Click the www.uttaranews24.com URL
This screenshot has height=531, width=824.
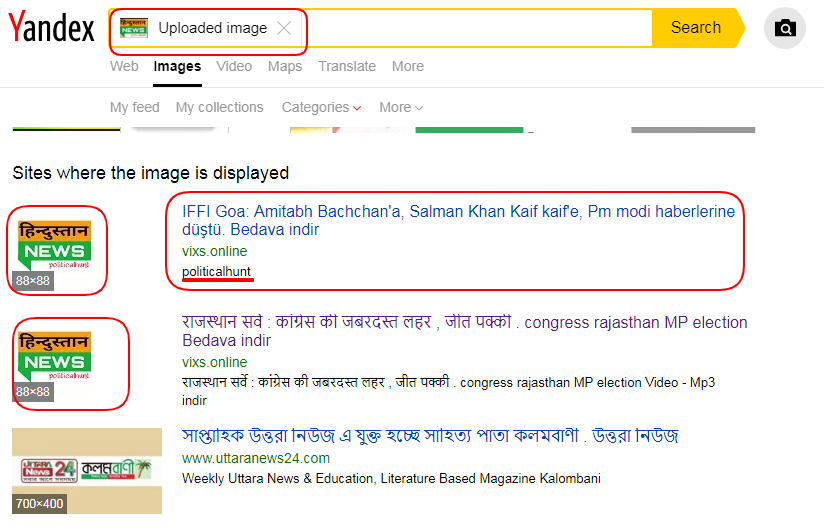coord(256,458)
